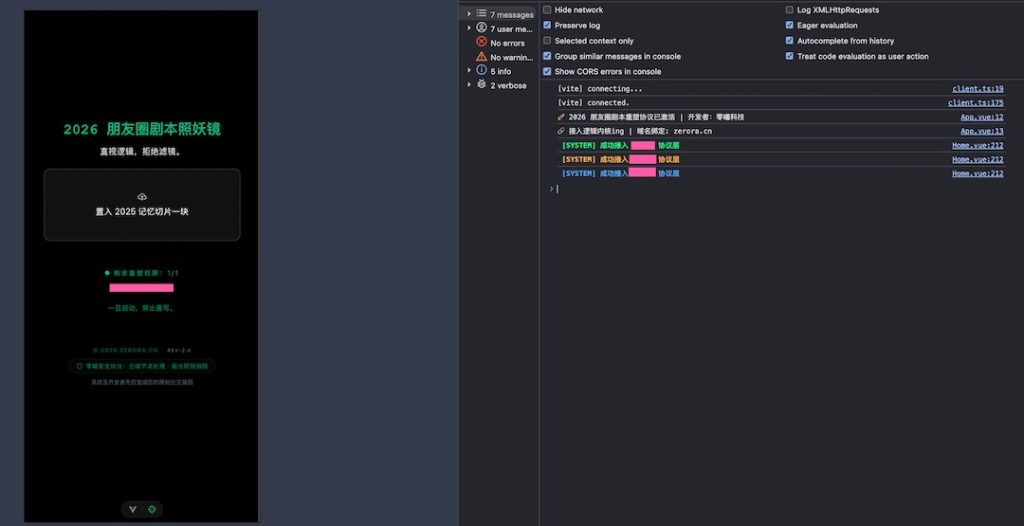Expand the 7 messages group arrow
Viewport: 1024px width, 526px height.
click(x=469, y=14)
